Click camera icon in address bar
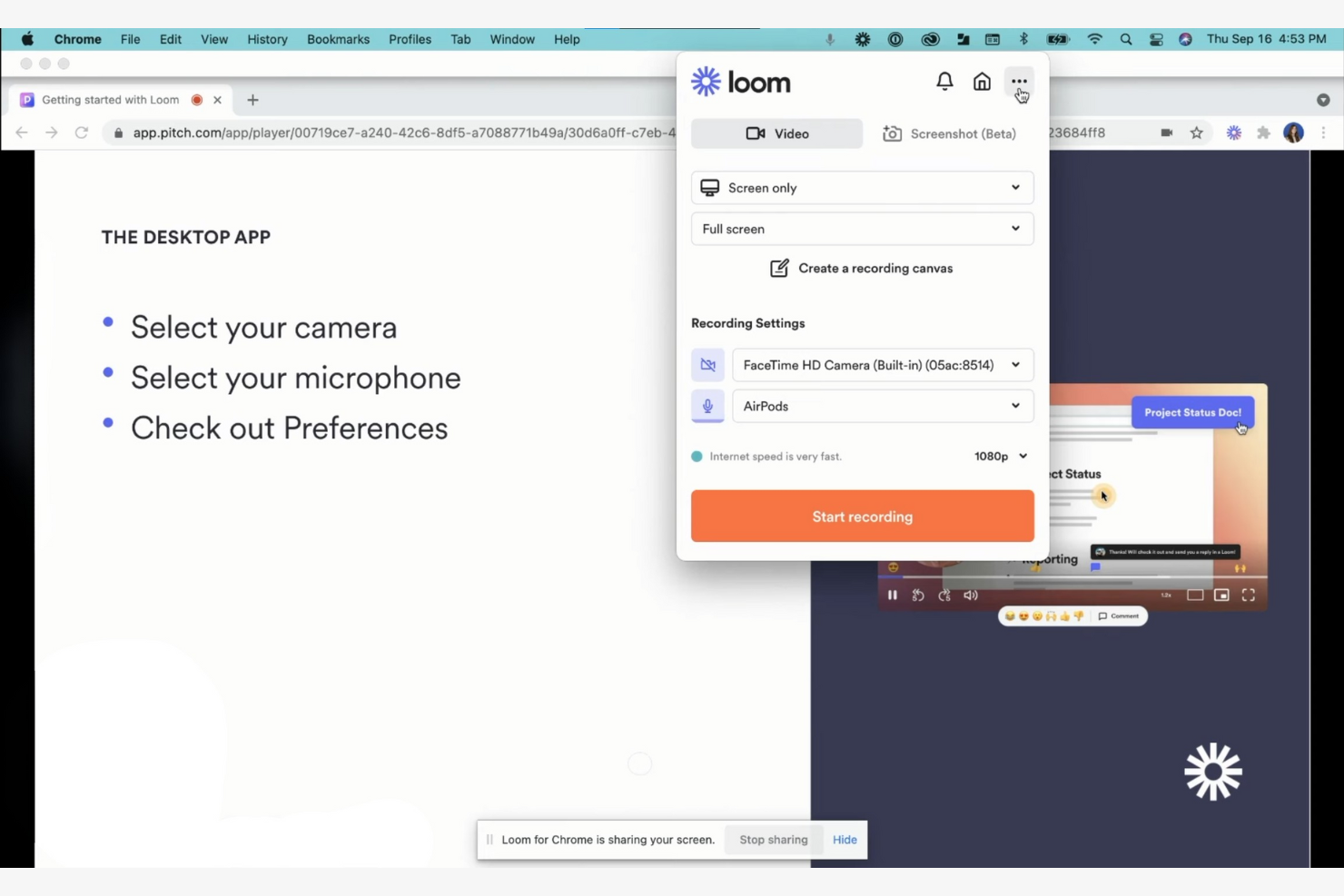The height and width of the screenshot is (896, 1344). (1166, 133)
